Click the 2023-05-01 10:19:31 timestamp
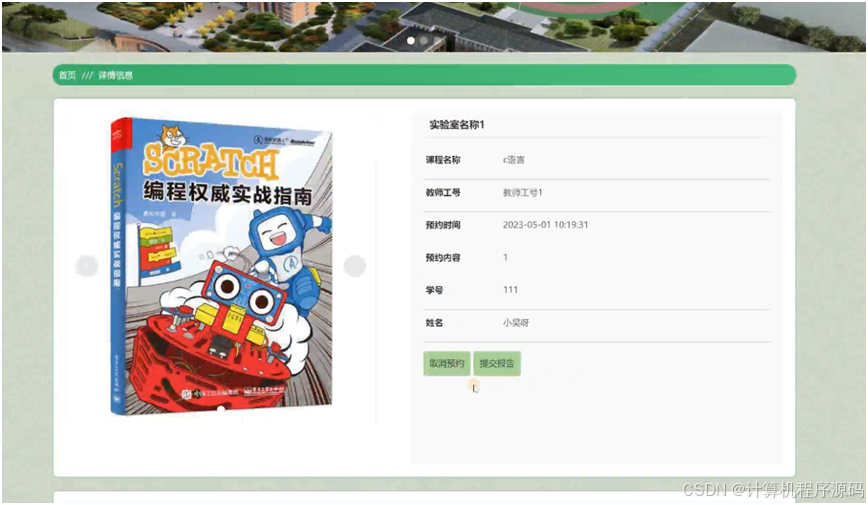 coord(545,225)
